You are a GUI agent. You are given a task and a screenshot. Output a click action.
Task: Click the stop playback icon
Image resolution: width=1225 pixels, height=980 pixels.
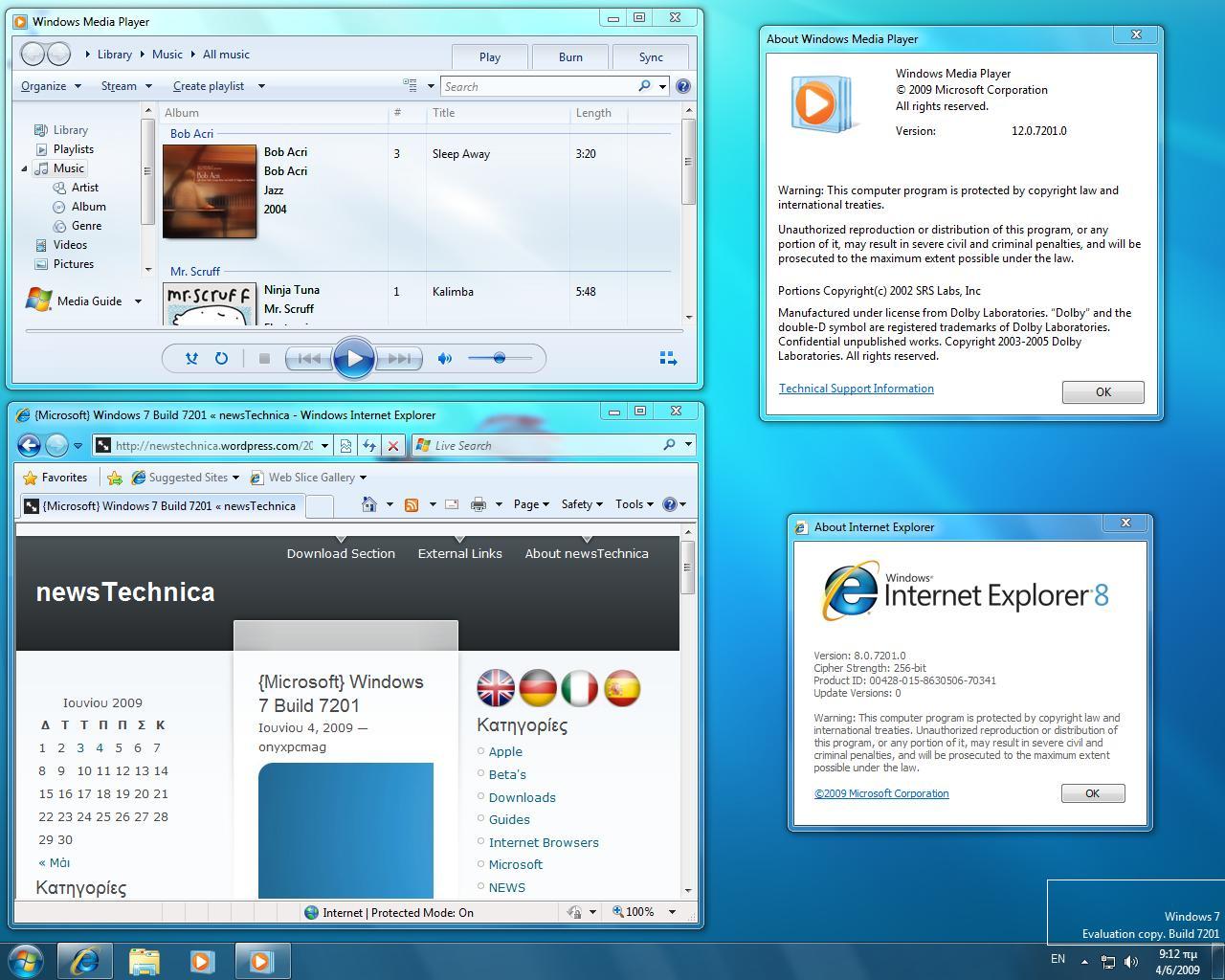264,358
